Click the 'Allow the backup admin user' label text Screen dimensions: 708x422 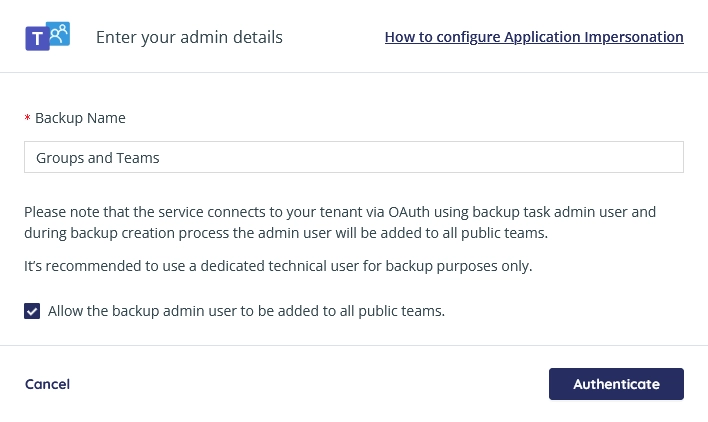(x=247, y=311)
